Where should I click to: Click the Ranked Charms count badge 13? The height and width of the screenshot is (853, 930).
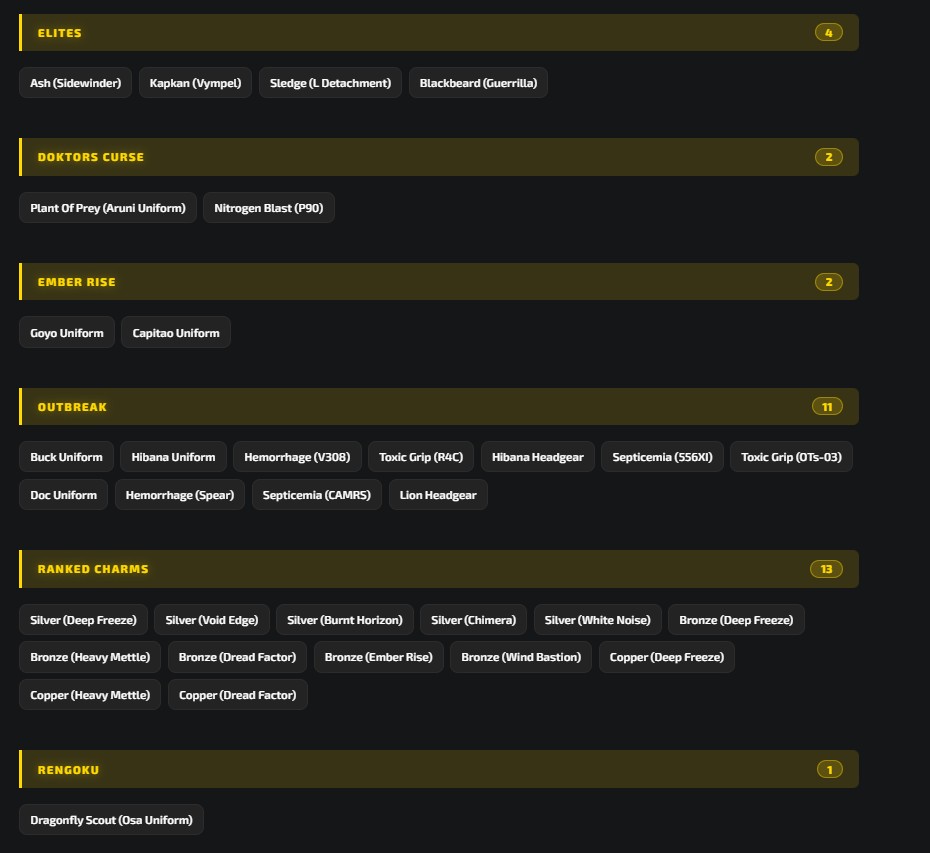(826, 569)
